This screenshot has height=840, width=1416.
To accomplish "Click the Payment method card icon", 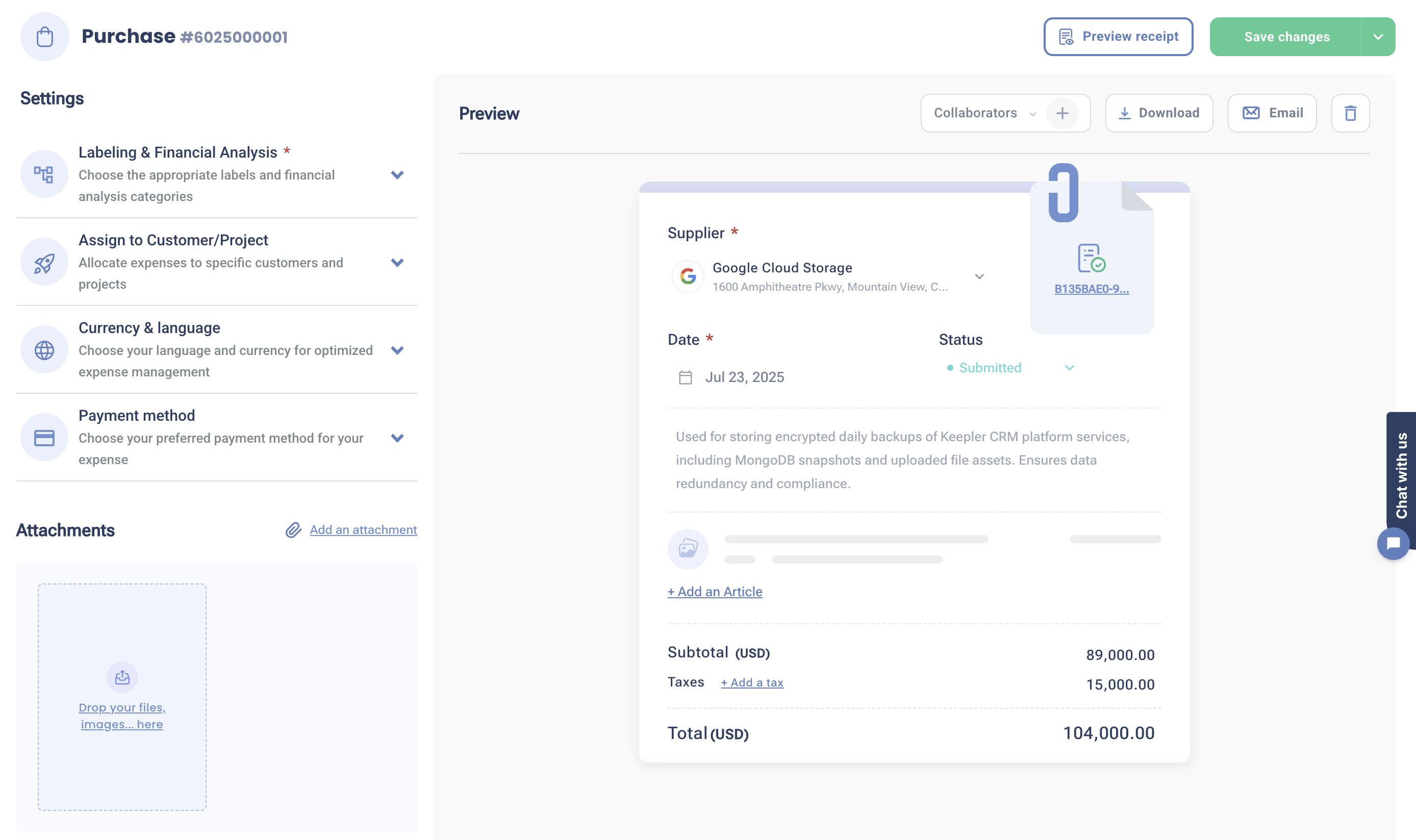I will pyautogui.click(x=44, y=437).
